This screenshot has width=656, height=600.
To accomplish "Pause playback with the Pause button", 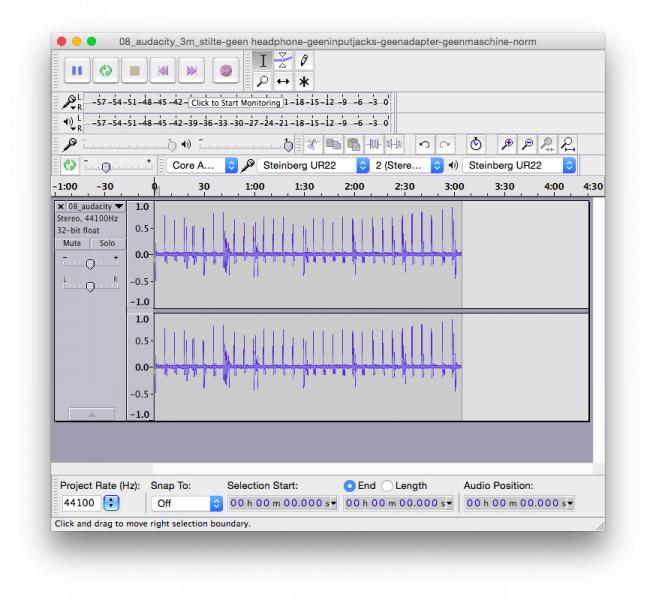I will 77,71.
